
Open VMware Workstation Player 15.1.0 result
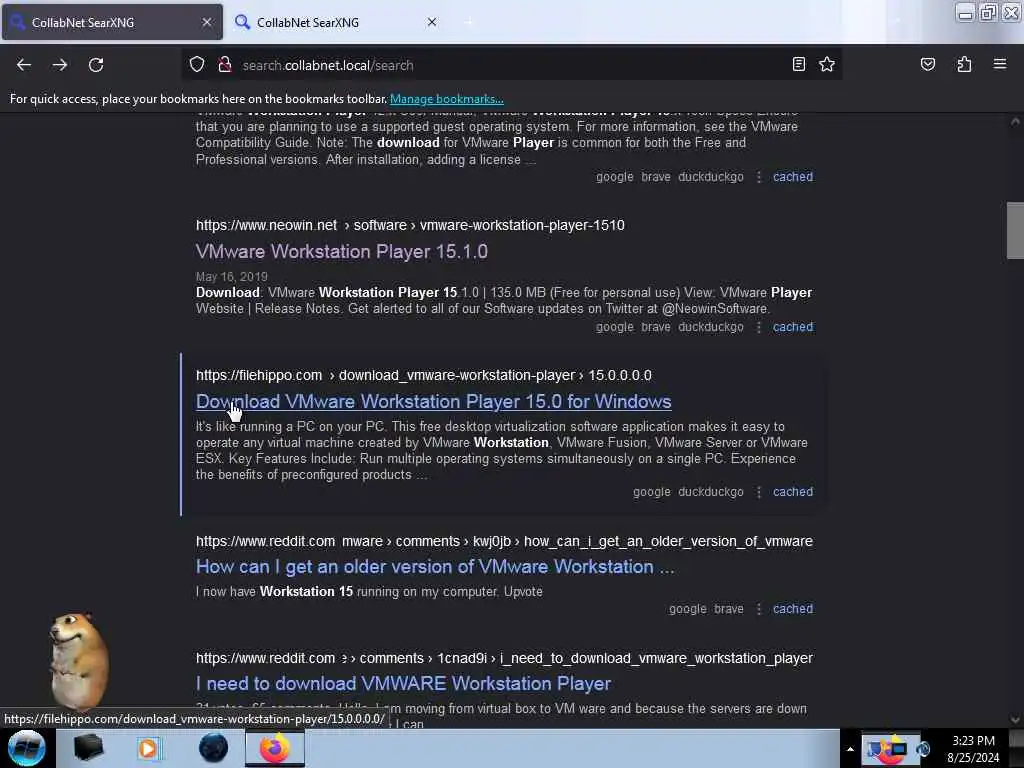[x=342, y=251]
